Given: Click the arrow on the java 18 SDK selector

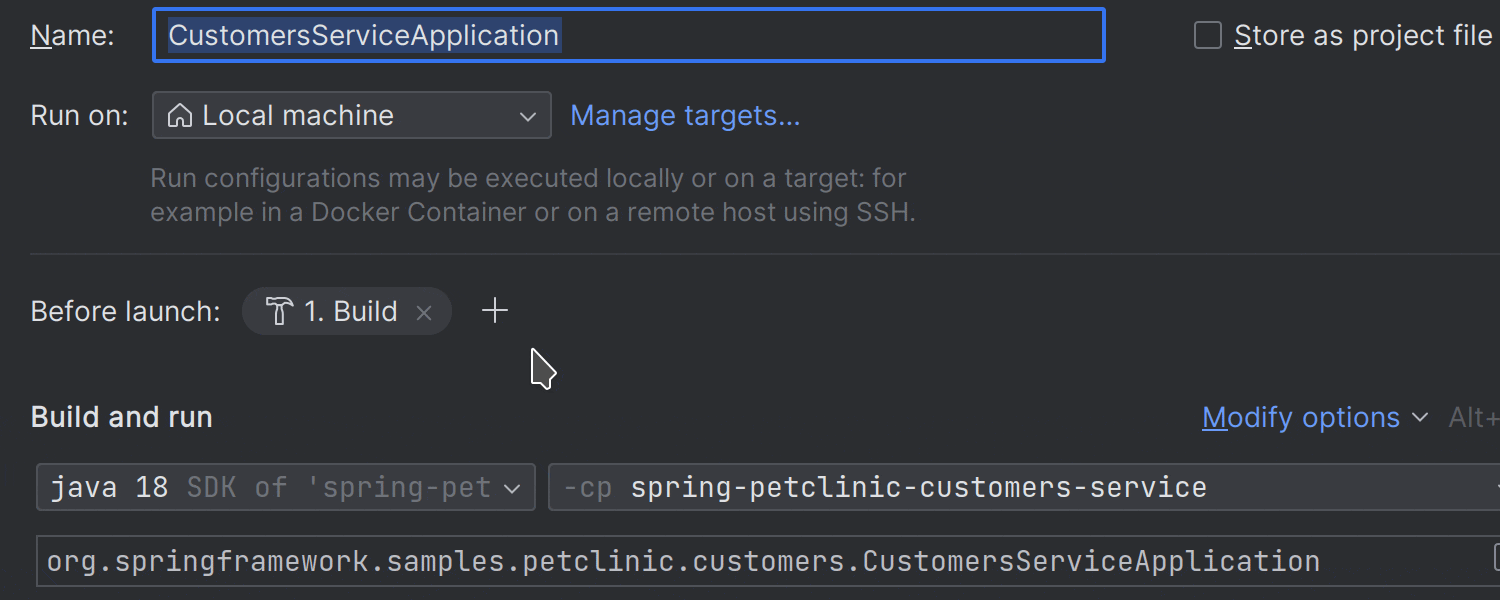Looking at the screenshot, I should point(513,487).
